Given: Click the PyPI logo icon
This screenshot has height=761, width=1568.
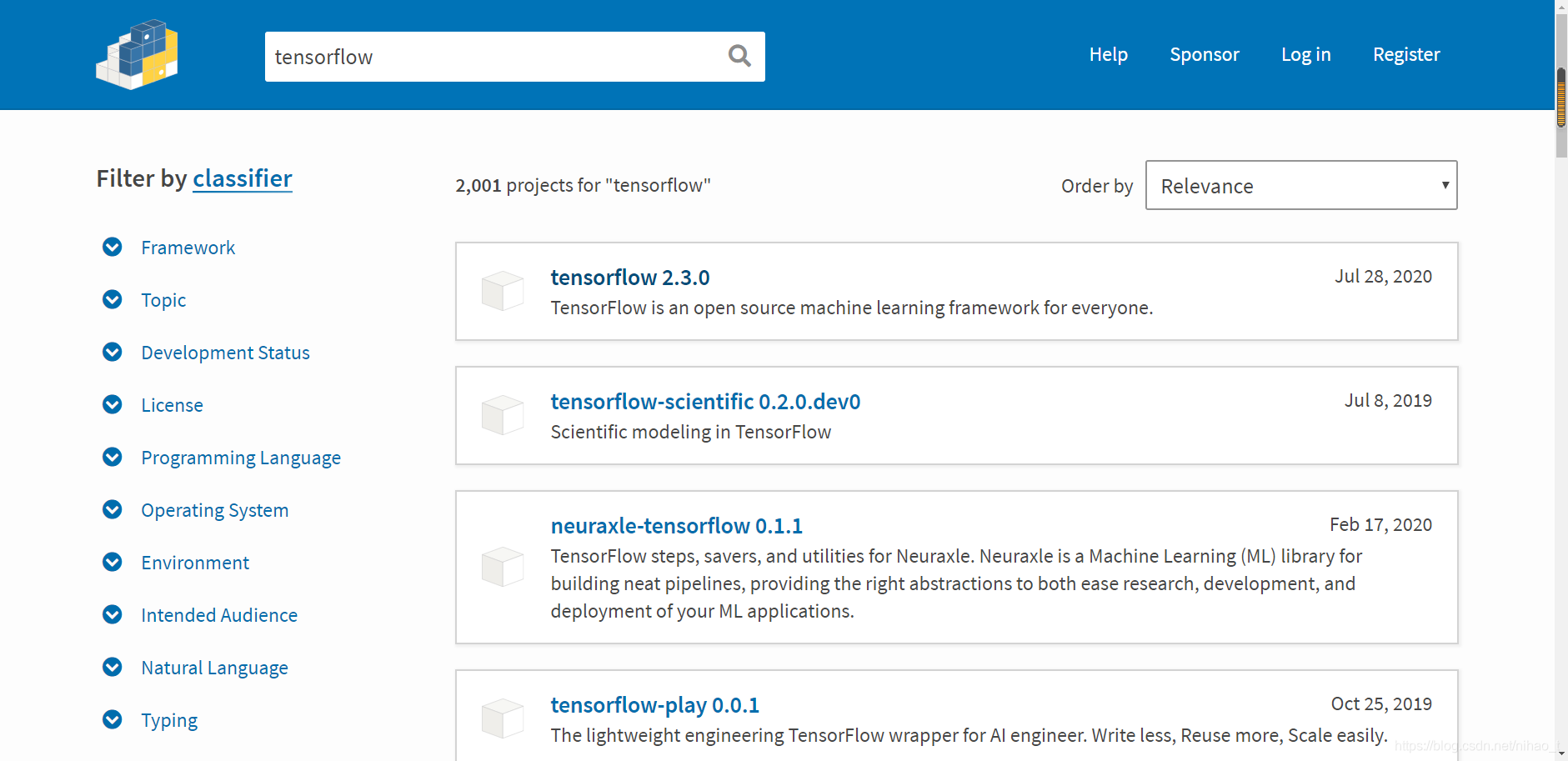Looking at the screenshot, I should point(138,54).
